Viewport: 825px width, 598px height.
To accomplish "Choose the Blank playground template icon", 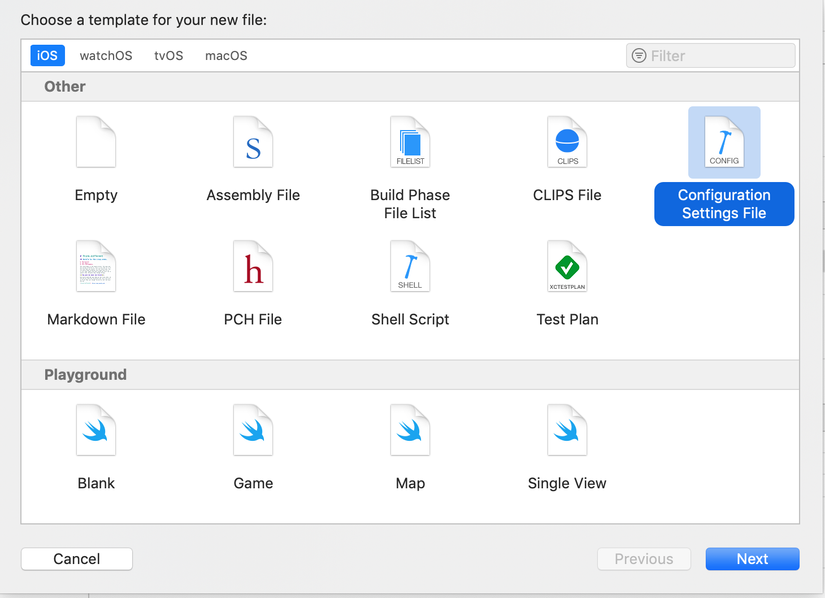I will pyautogui.click(x=96, y=430).
